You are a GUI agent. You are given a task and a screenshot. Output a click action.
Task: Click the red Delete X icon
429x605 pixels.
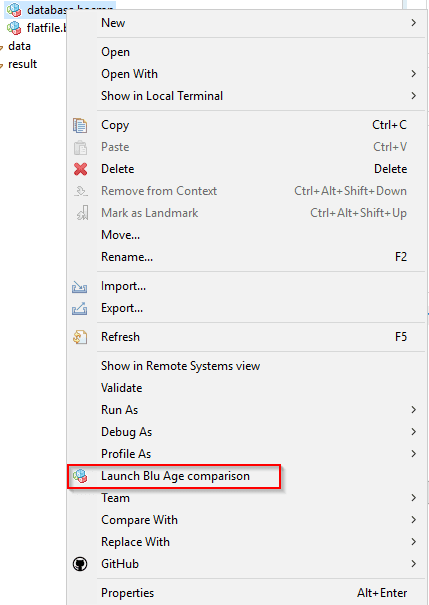tap(80, 169)
